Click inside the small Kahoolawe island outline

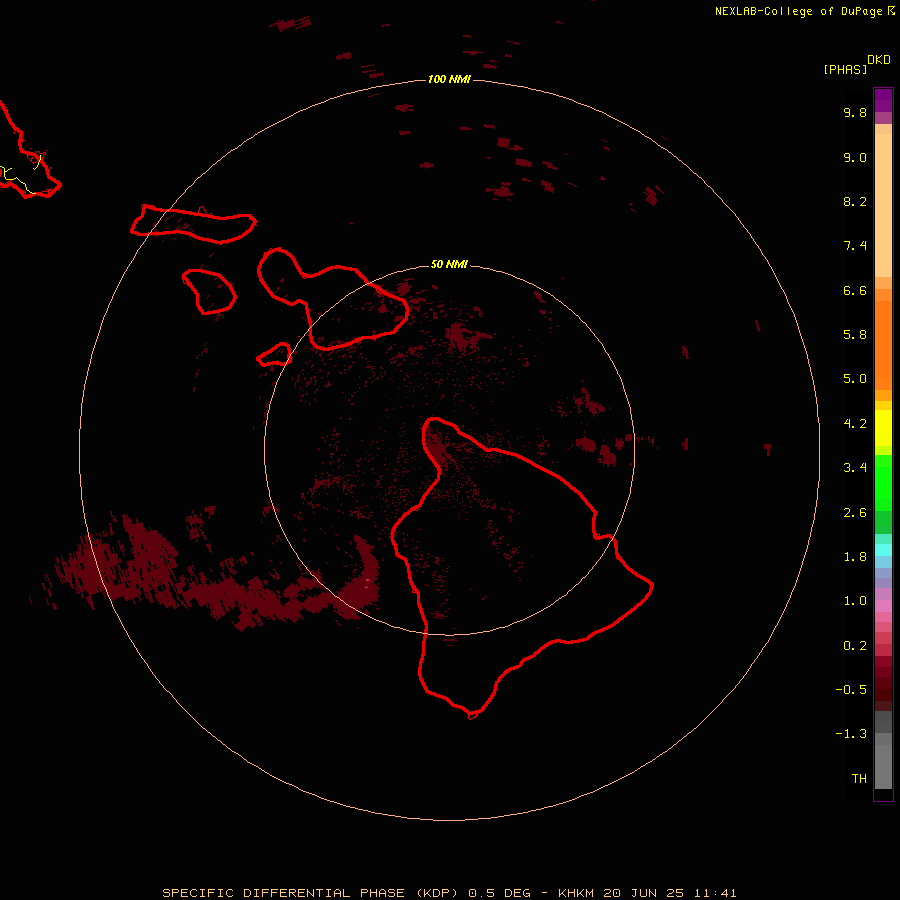(276, 355)
